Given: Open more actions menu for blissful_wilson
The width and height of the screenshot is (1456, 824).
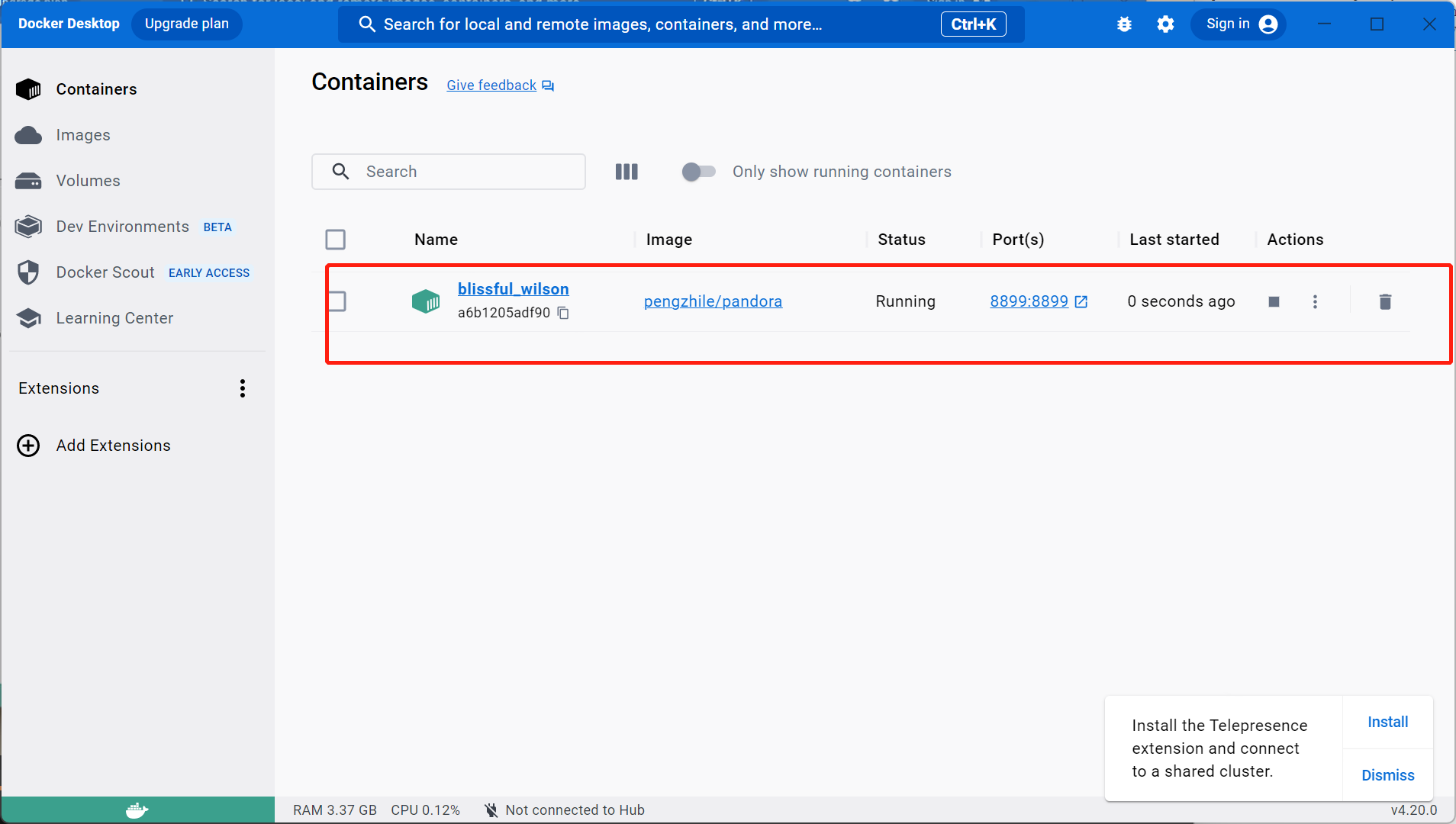Looking at the screenshot, I should [1315, 302].
